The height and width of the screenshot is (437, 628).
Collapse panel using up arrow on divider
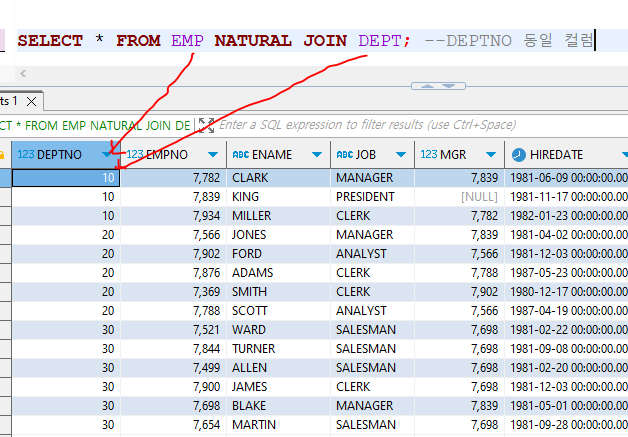(427, 86)
